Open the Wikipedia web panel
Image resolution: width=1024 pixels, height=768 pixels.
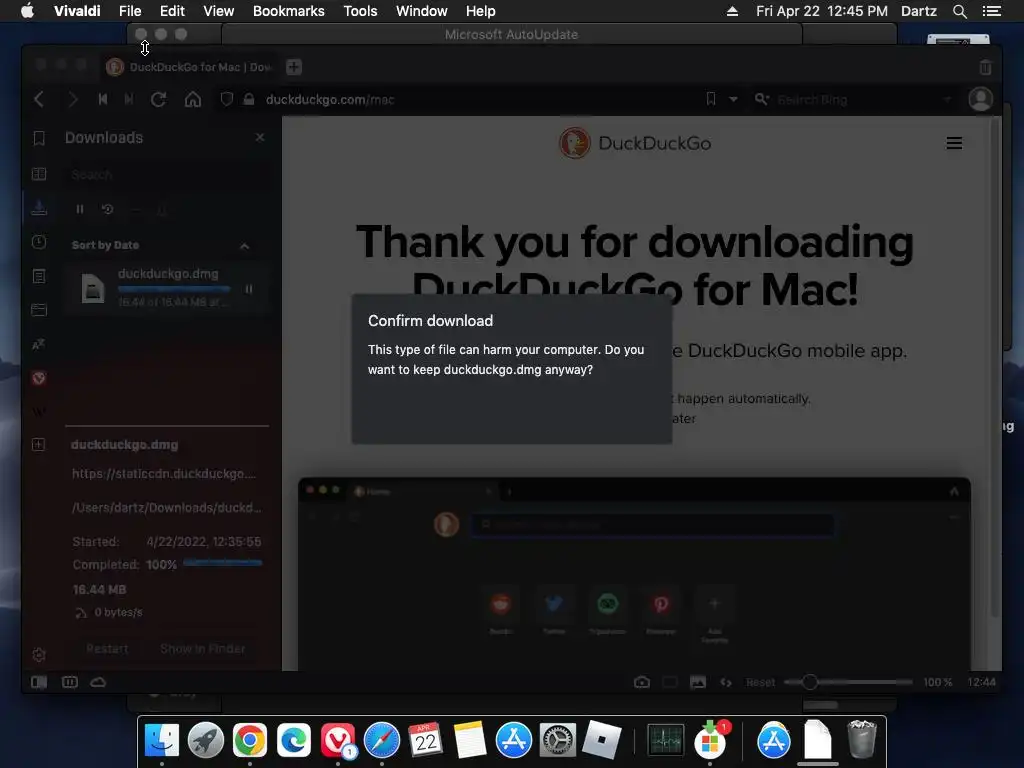(x=39, y=411)
